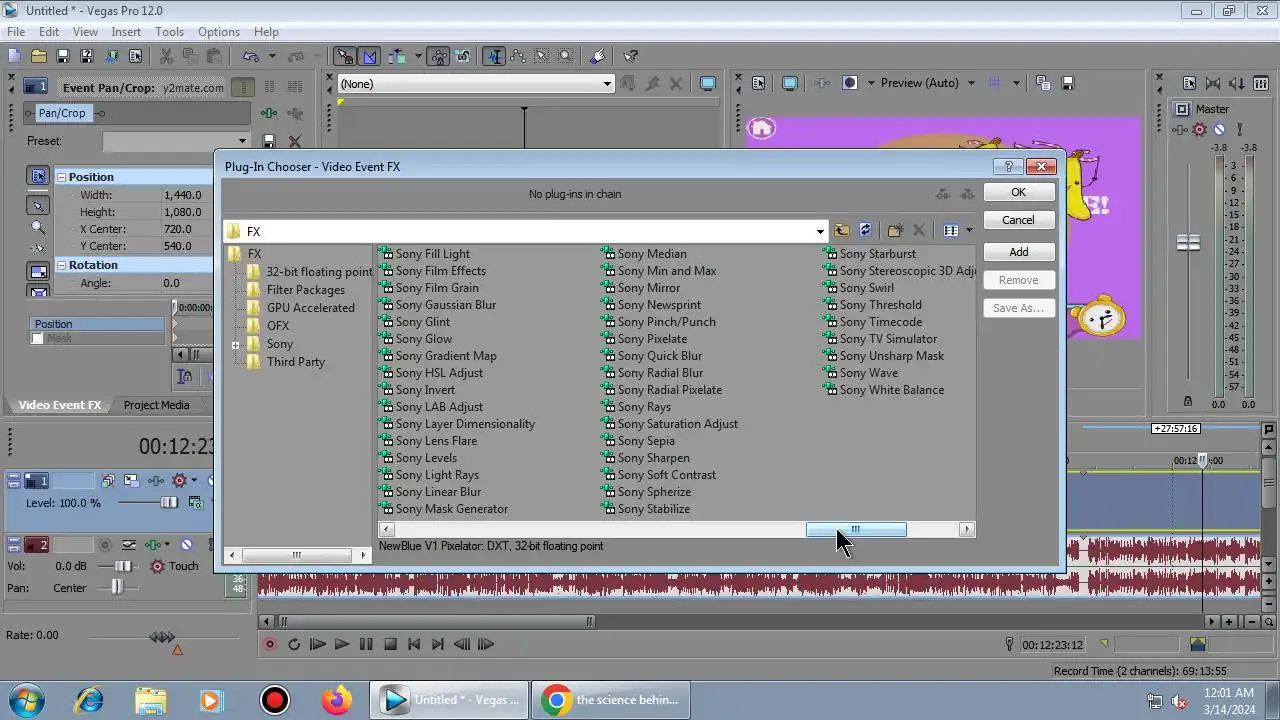The width and height of the screenshot is (1280, 720).
Task: Select the Envelope Edit tool icon
Action: pyautogui.click(x=518, y=57)
